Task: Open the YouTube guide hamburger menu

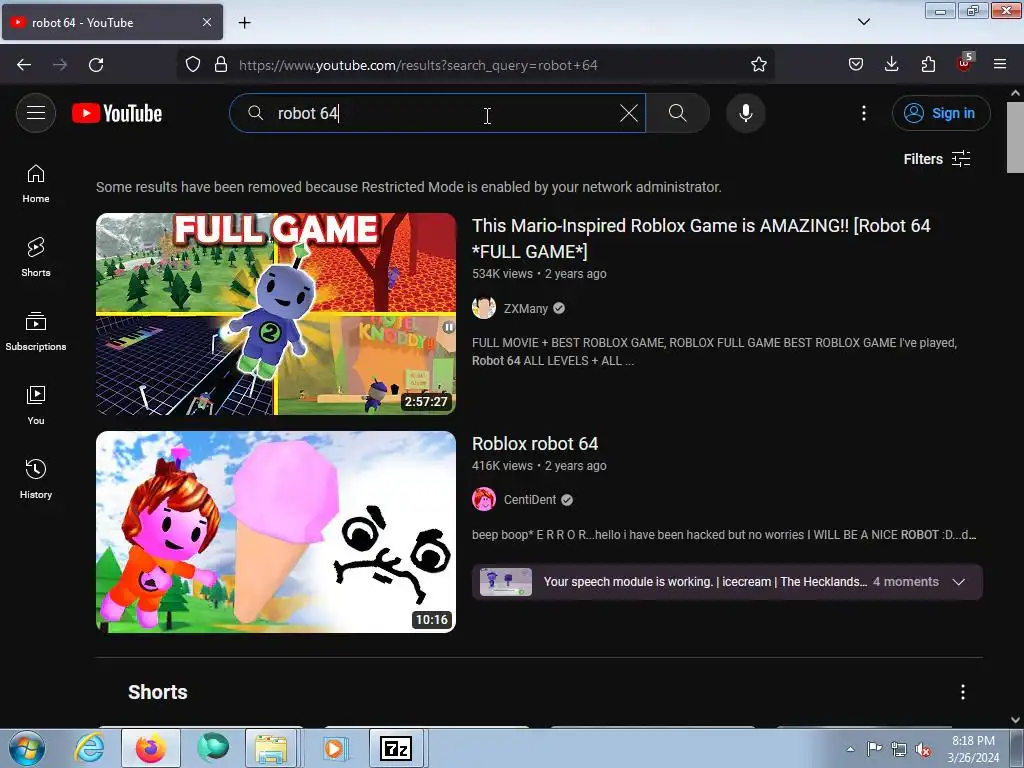Action: coord(36,113)
